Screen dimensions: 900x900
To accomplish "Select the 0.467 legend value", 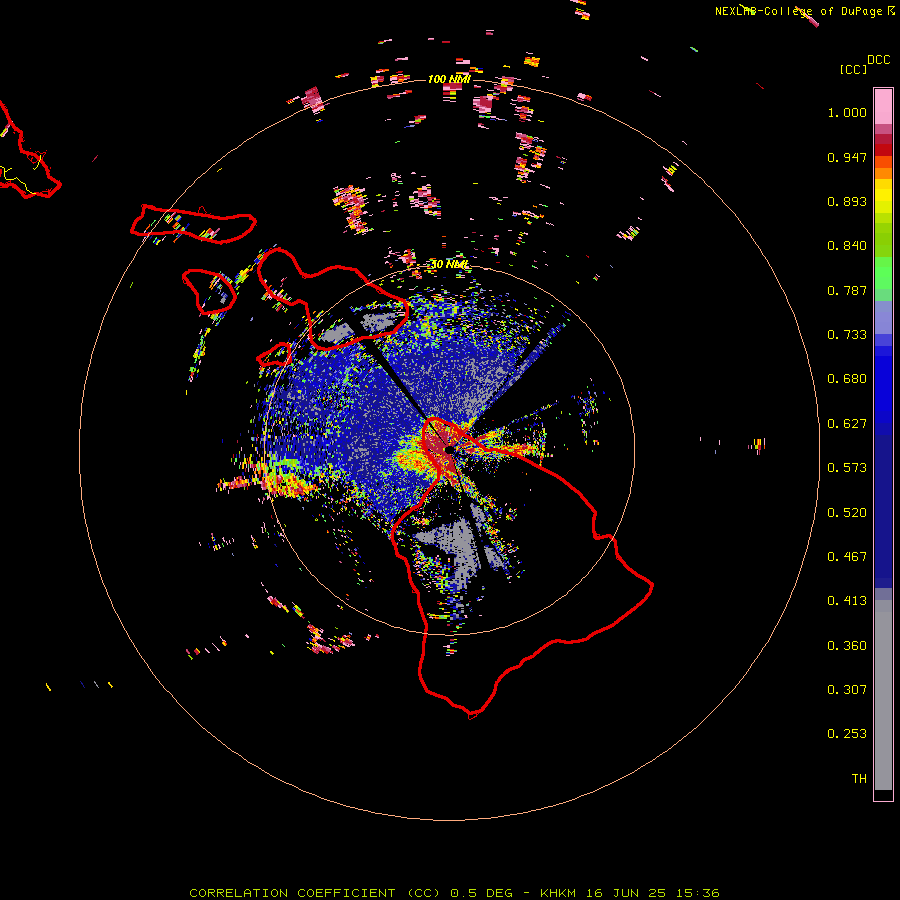I will (847, 557).
